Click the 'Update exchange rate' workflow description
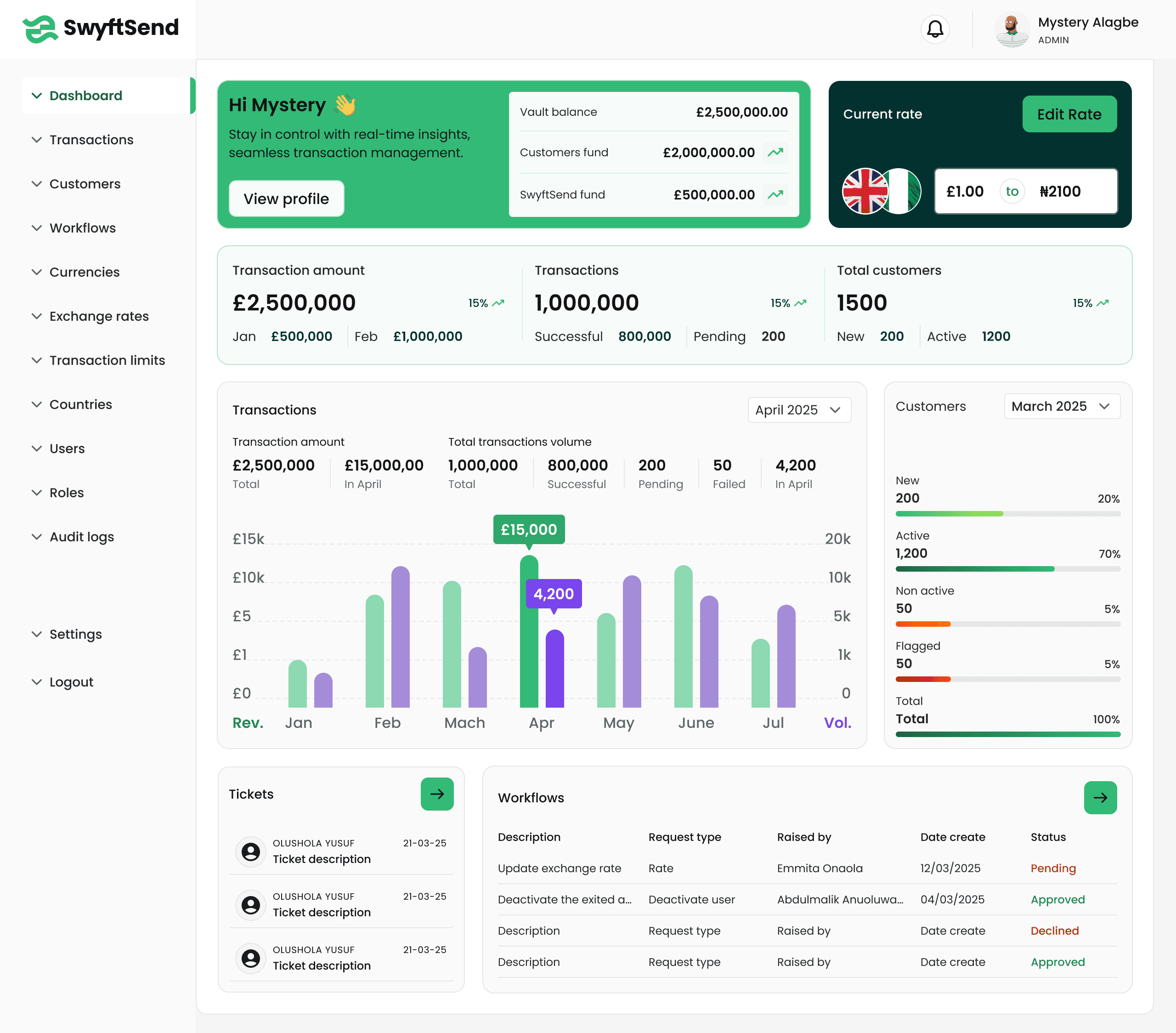The image size is (1176, 1033). 559,868
